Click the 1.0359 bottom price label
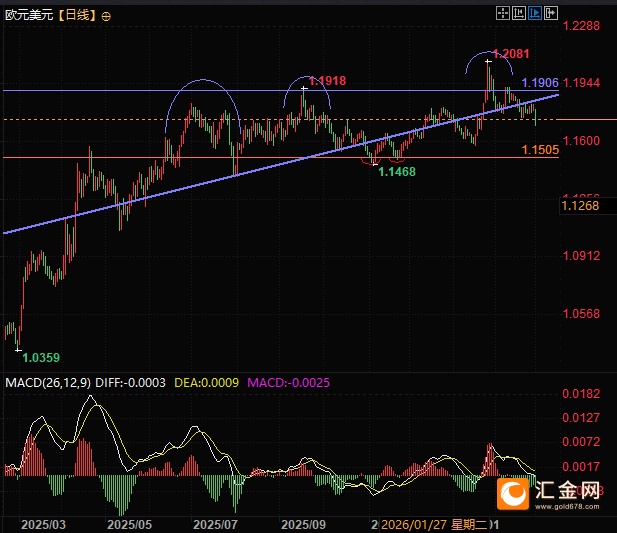Screen dimensions: 617x533 (x=41, y=358)
